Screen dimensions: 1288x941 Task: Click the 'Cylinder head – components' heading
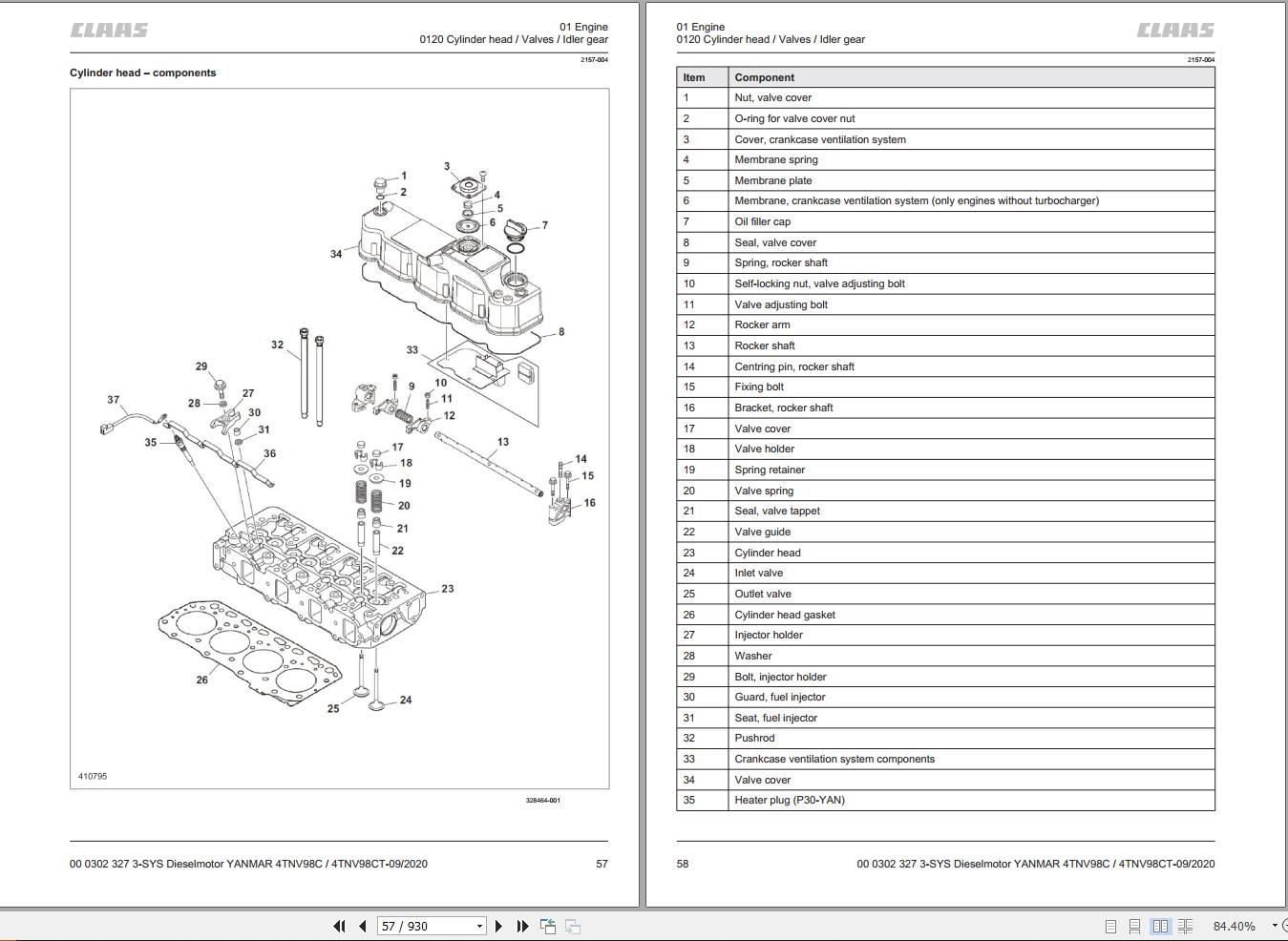[142, 73]
